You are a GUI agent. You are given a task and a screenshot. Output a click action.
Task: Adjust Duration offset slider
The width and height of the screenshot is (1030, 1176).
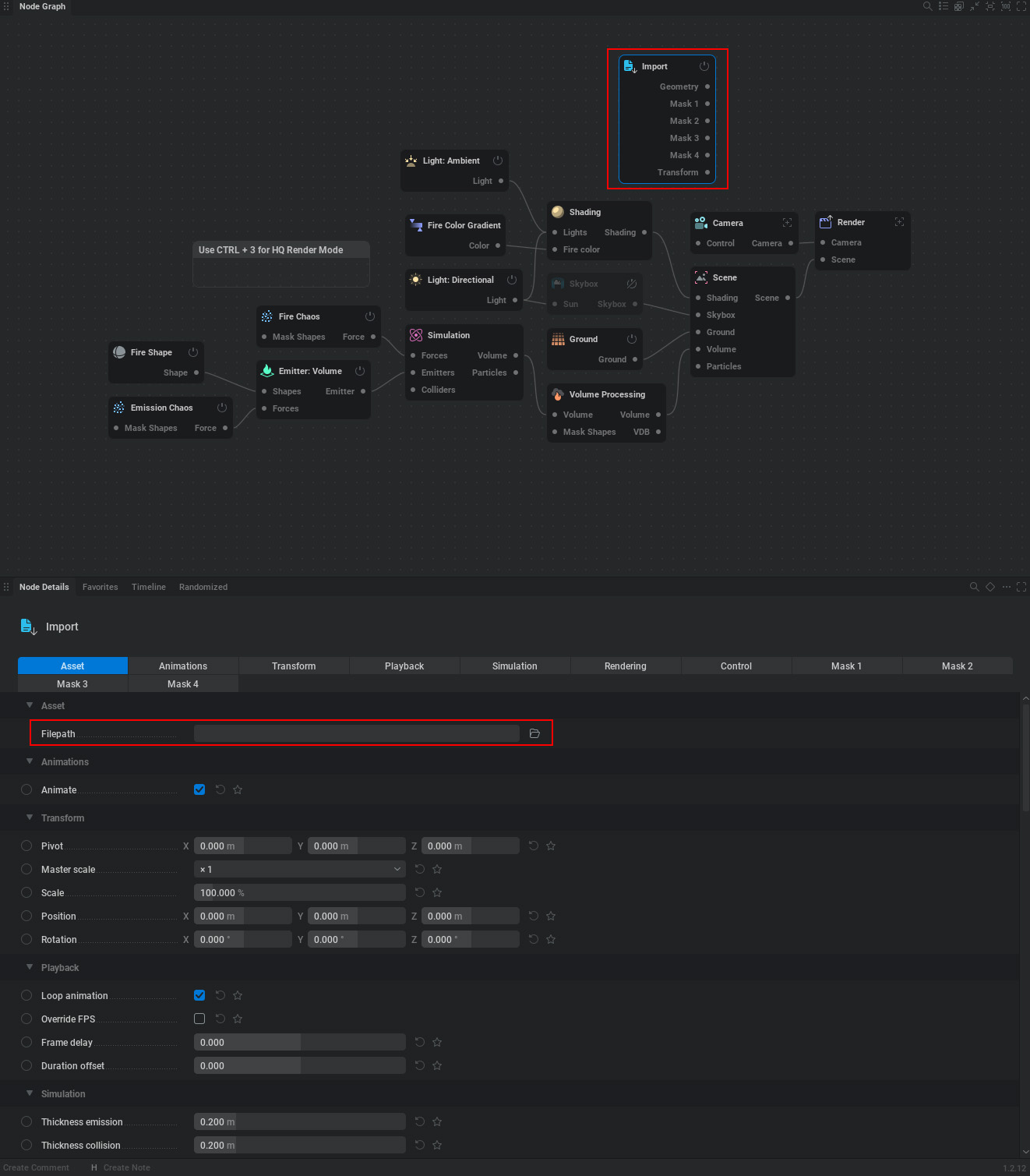299,1065
